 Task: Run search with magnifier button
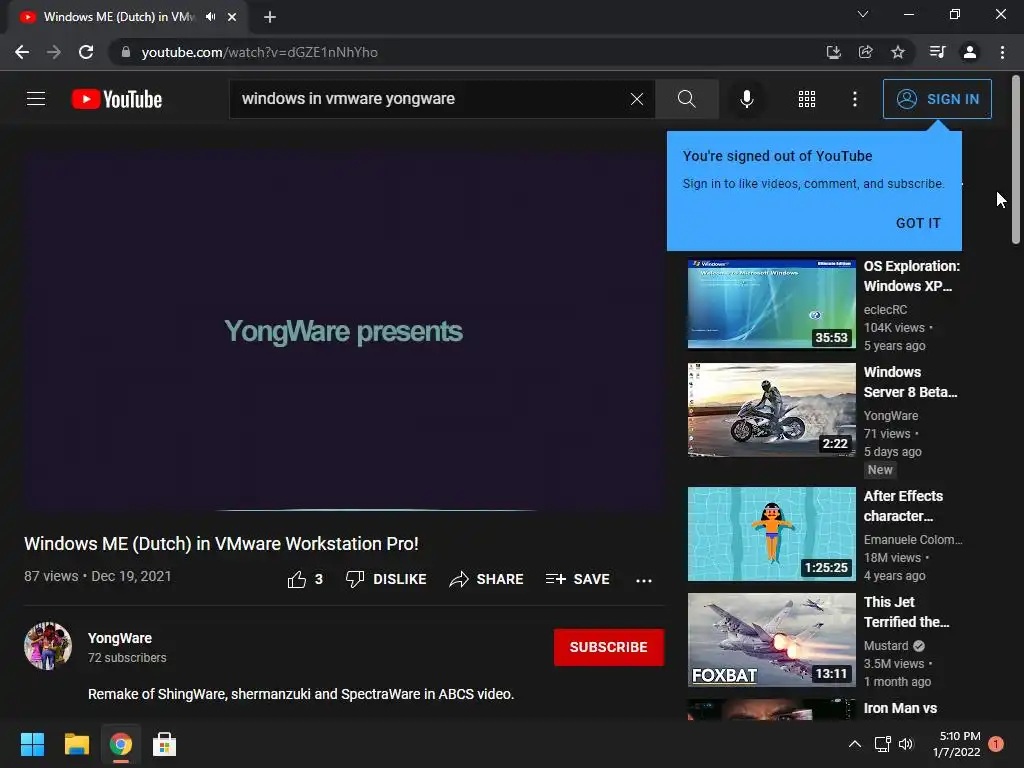[686, 99]
